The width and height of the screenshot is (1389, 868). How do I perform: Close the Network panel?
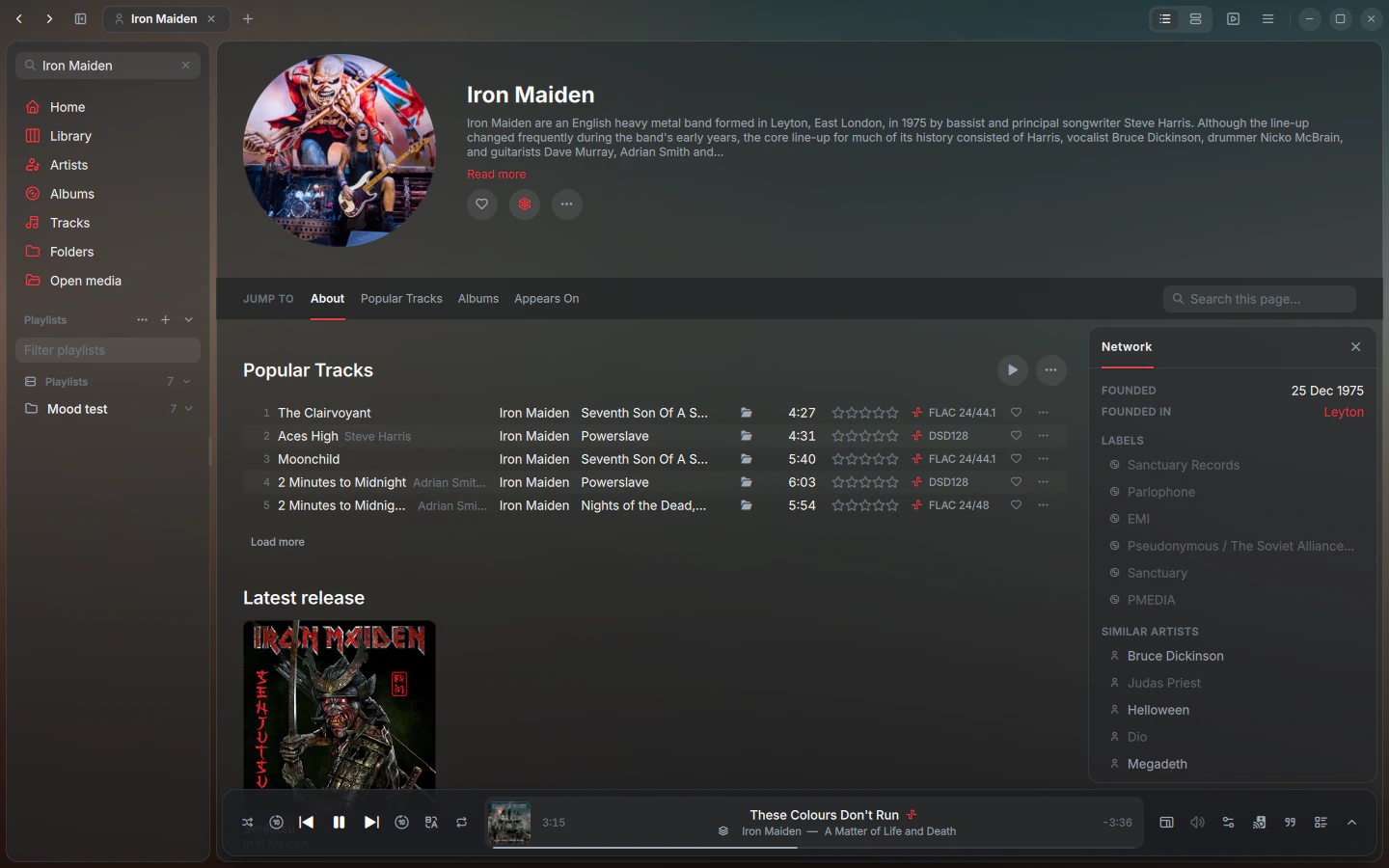(1355, 347)
